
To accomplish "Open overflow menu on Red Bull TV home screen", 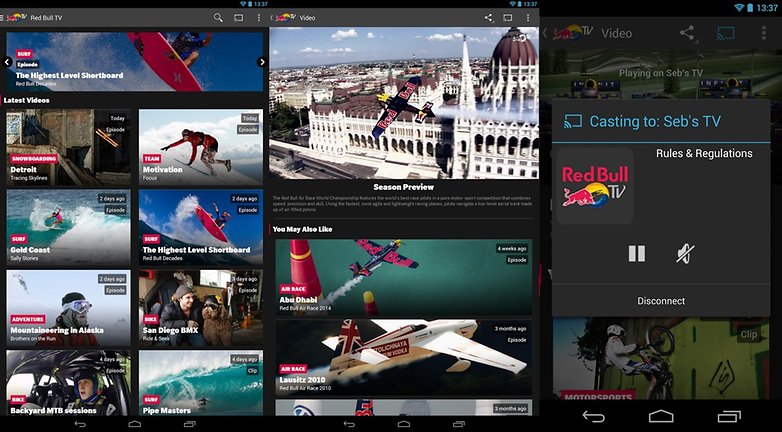I will 258,17.
